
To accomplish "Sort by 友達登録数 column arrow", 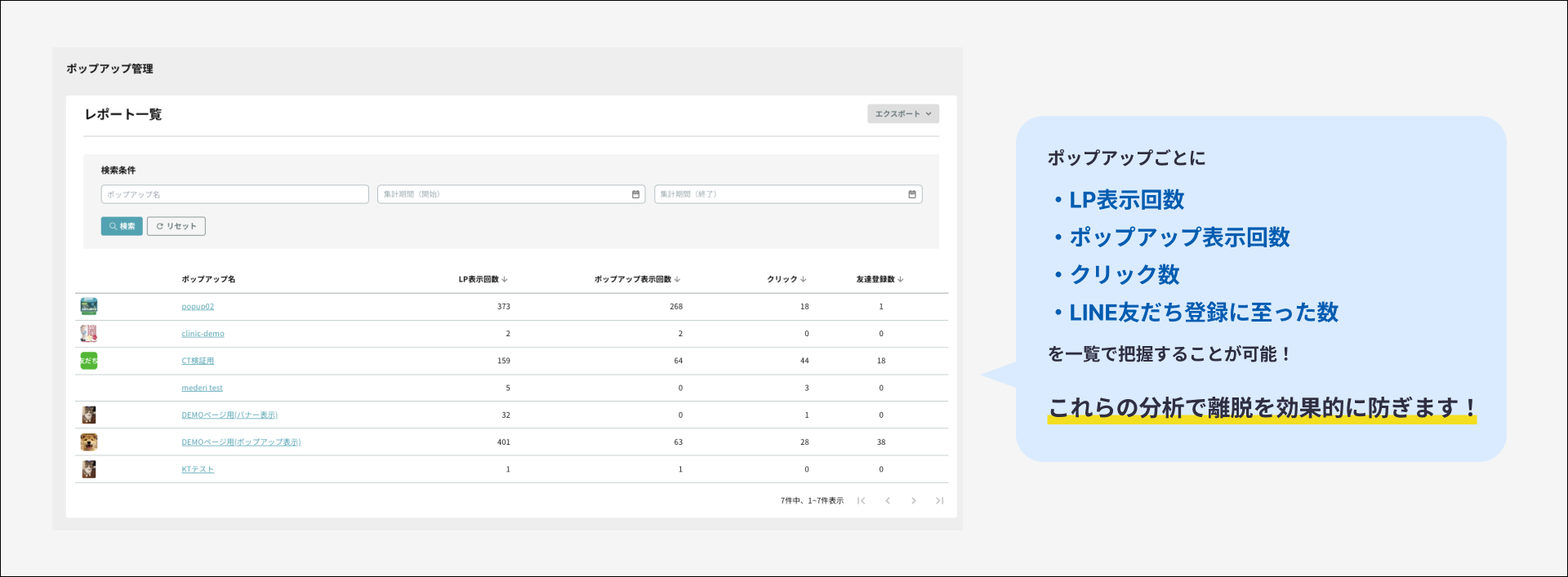I will pyautogui.click(x=900, y=279).
